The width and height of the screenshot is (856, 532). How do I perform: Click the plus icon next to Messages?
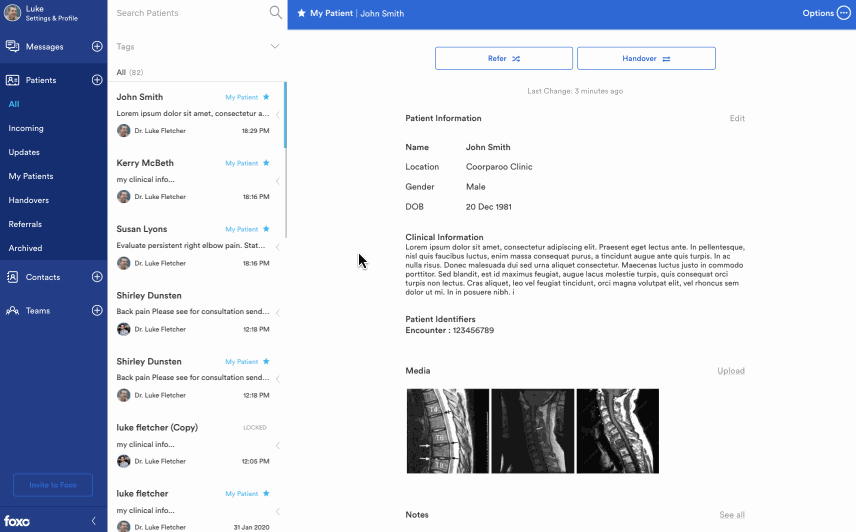click(x=97, y=47)
